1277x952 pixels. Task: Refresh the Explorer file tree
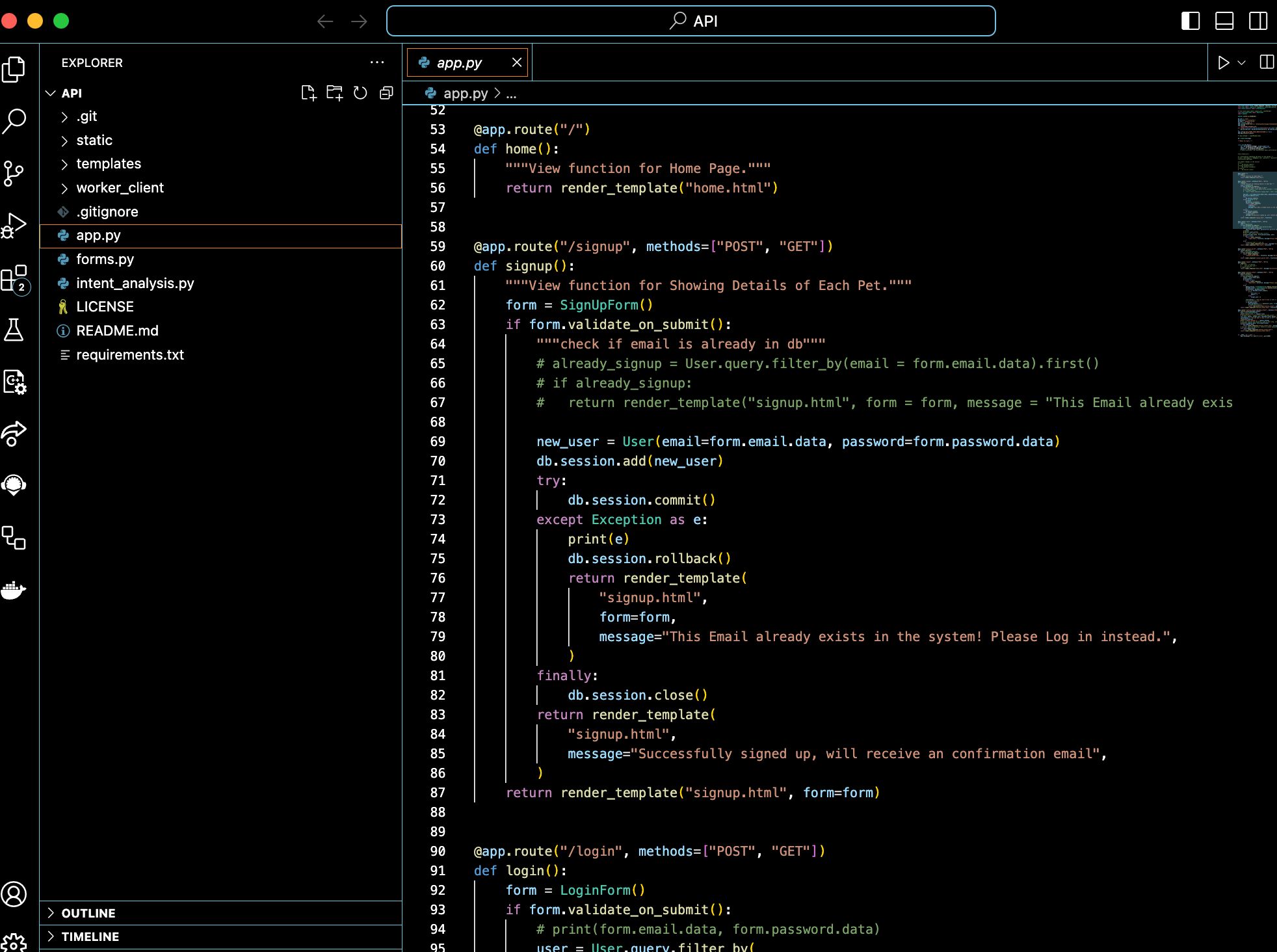coord(360,93)
